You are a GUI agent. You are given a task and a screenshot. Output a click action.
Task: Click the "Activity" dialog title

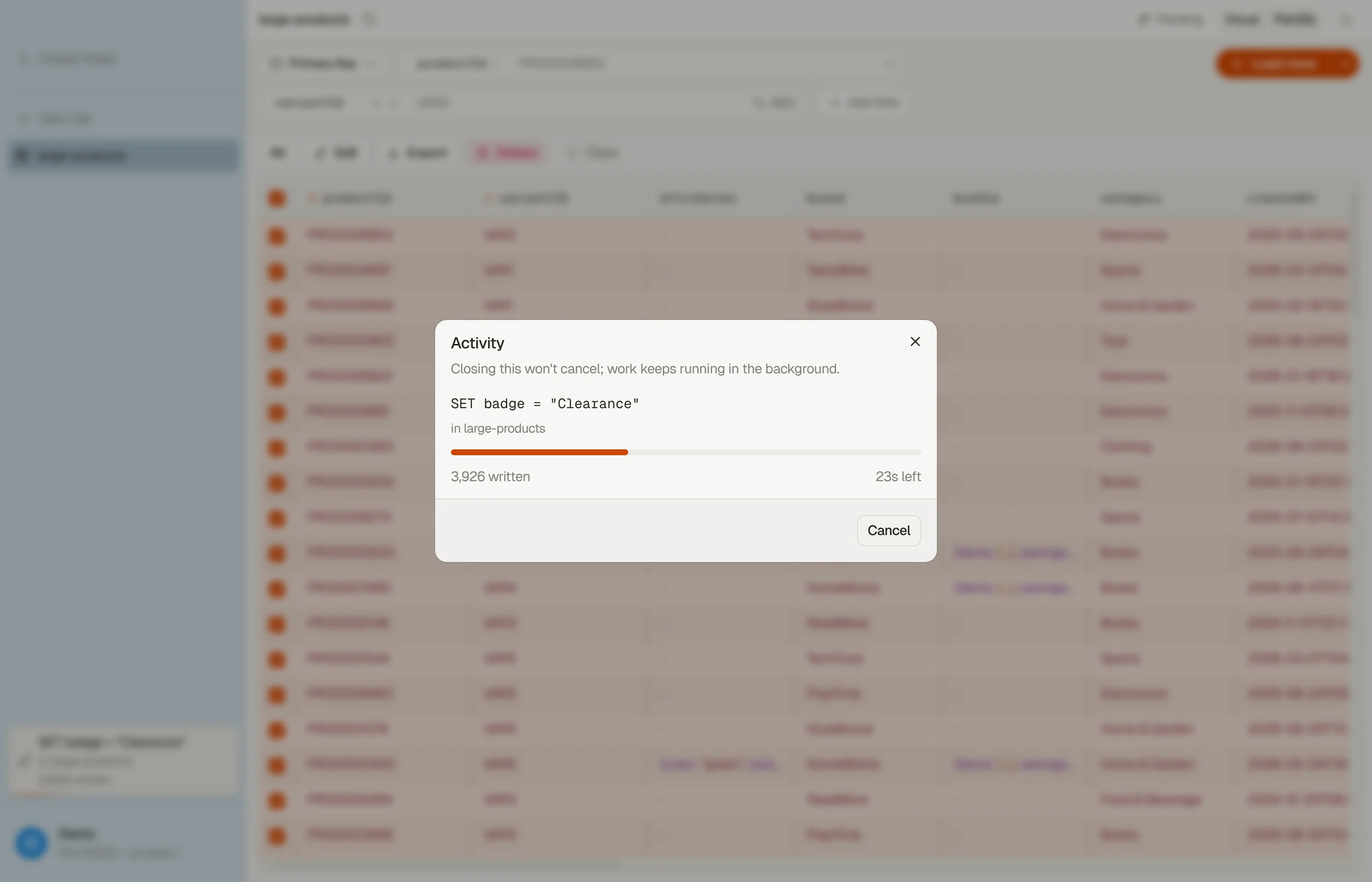(x=478, y=343)
